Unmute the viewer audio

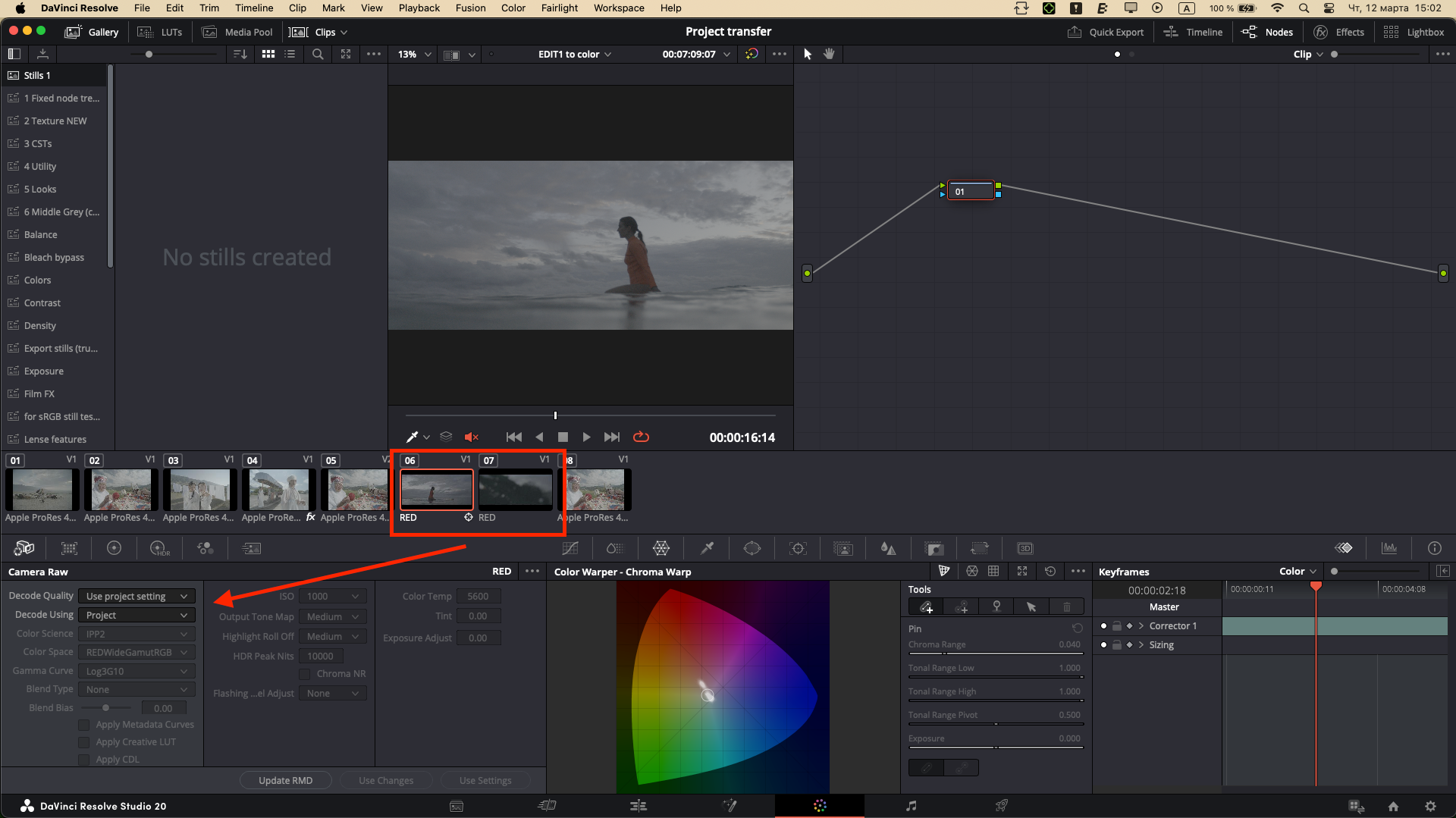(x=472, y=437)
